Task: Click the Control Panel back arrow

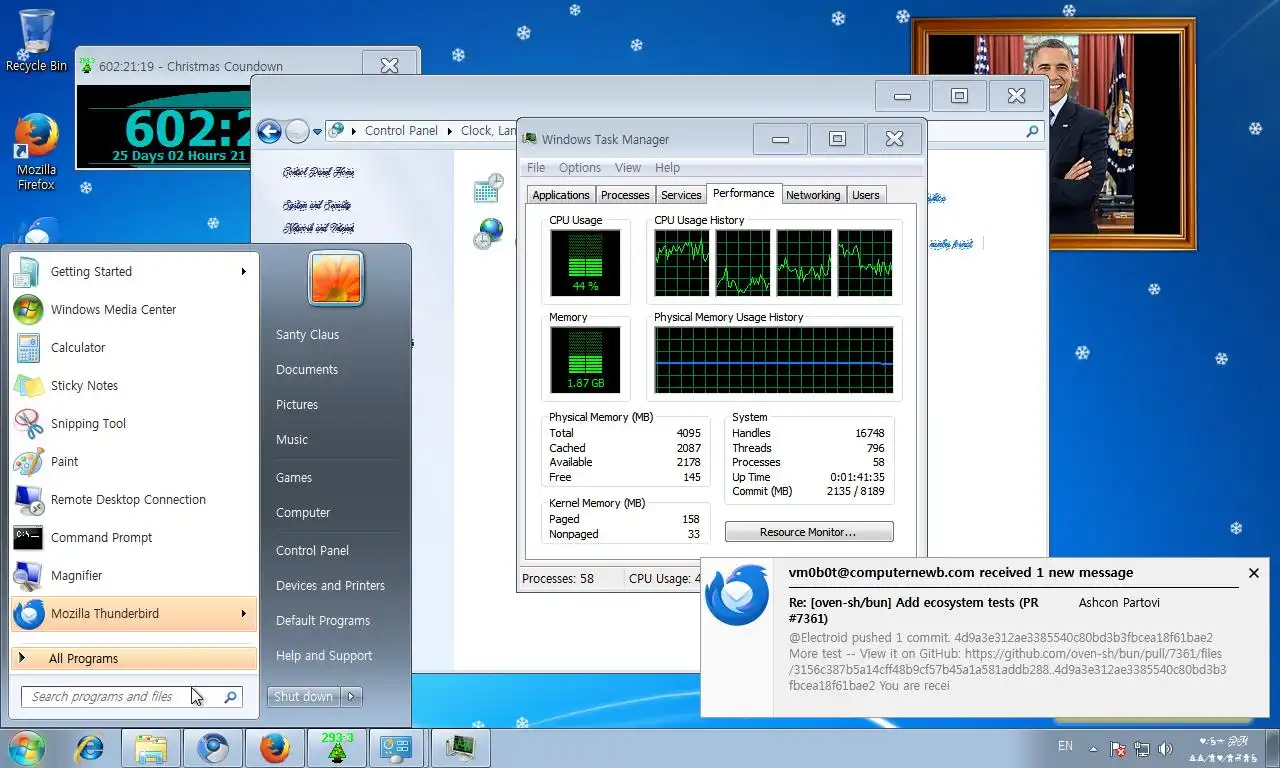Action: [x=268, y=131]
